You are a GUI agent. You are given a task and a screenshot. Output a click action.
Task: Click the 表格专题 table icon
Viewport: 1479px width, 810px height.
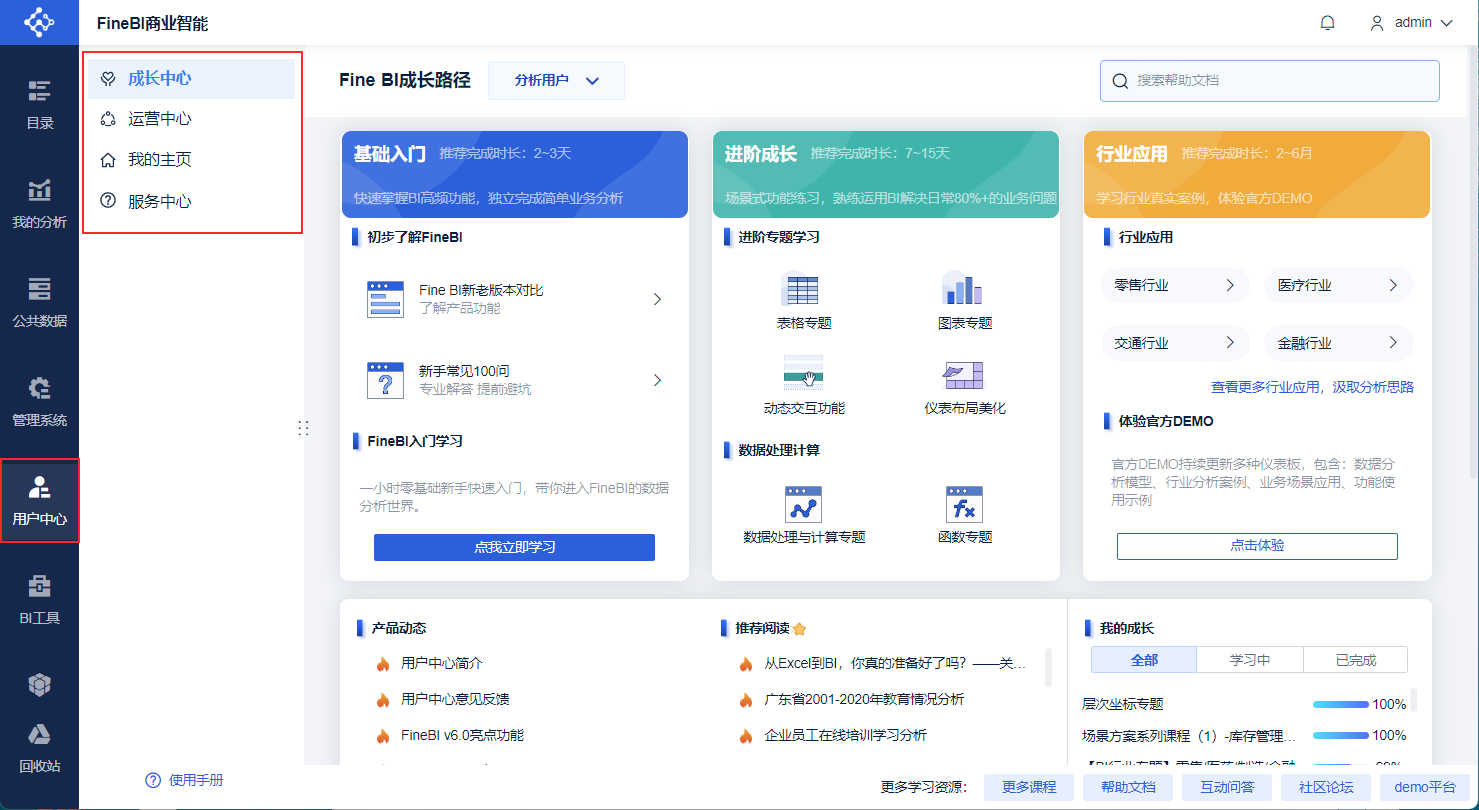800,290
